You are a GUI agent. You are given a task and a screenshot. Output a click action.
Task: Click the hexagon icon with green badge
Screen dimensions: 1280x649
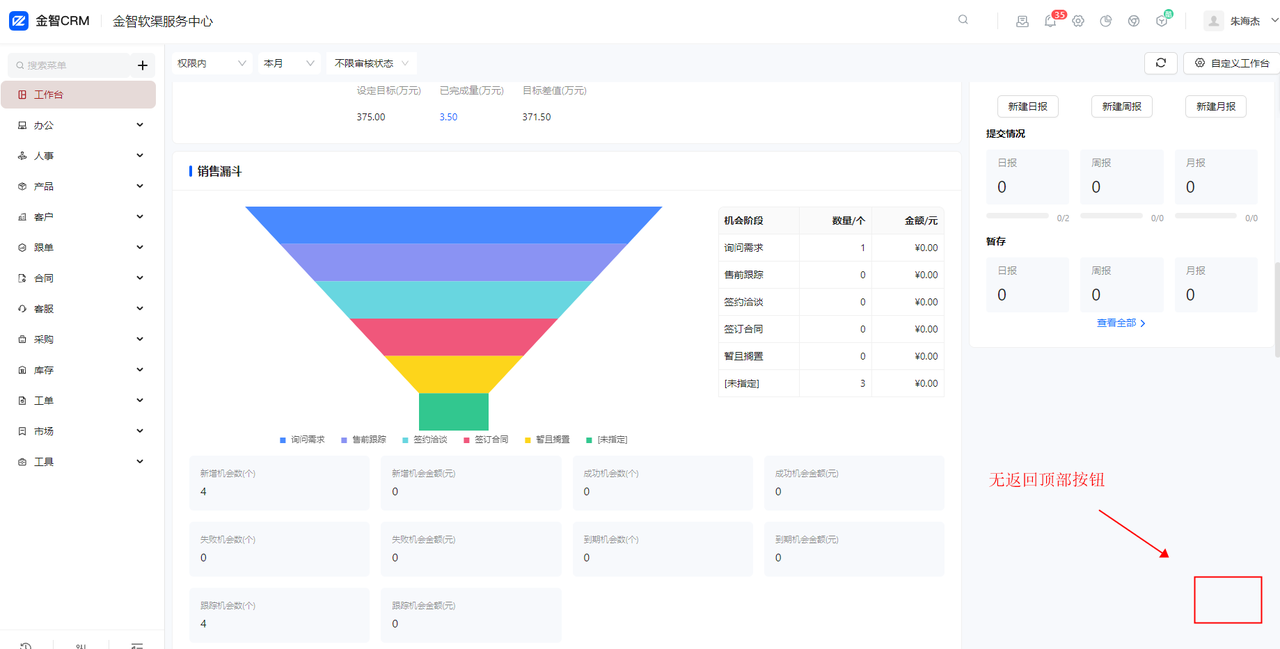pos(1162,21)
